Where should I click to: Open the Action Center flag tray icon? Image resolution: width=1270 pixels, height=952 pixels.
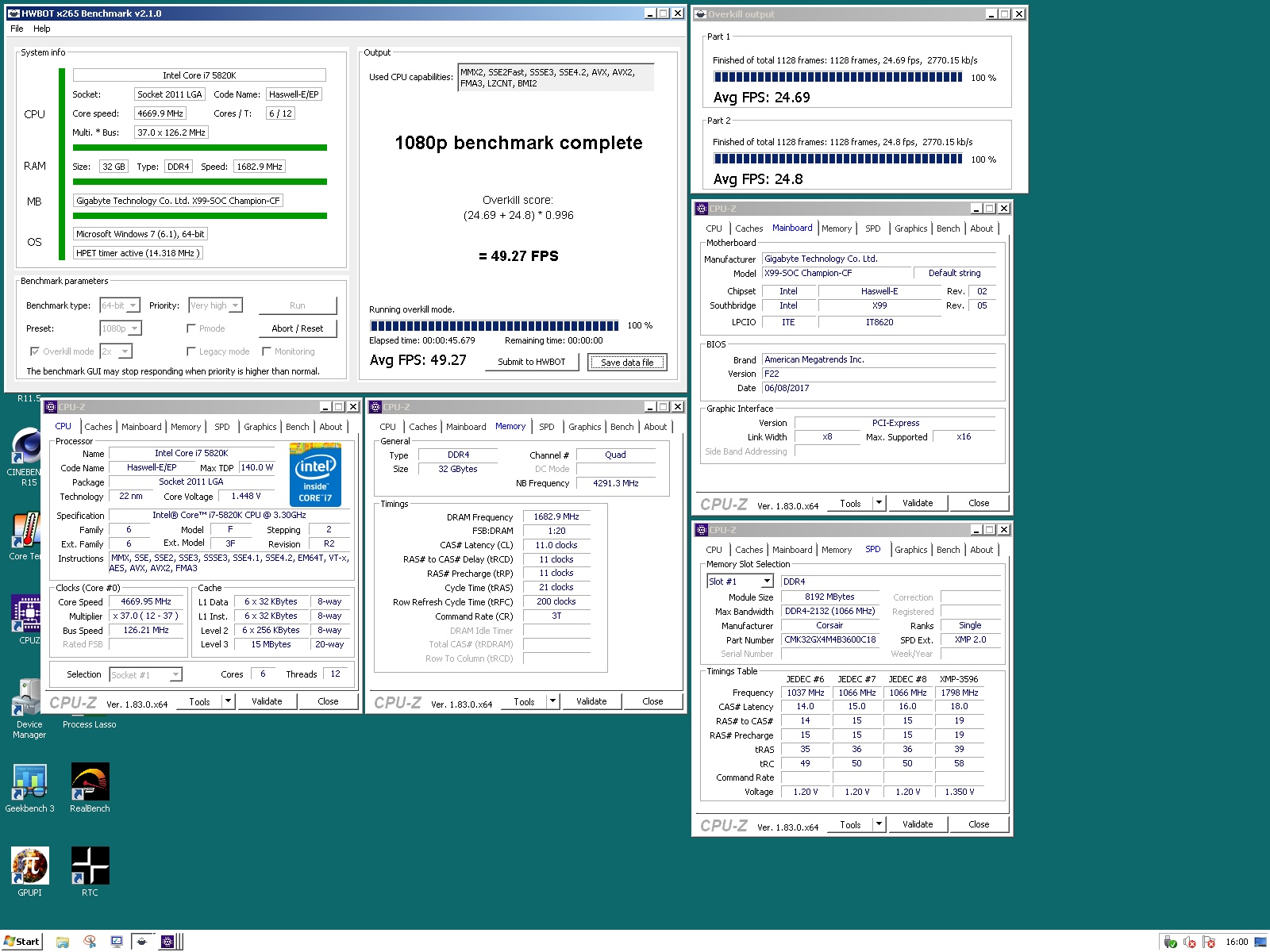[x=1209, y=942]
